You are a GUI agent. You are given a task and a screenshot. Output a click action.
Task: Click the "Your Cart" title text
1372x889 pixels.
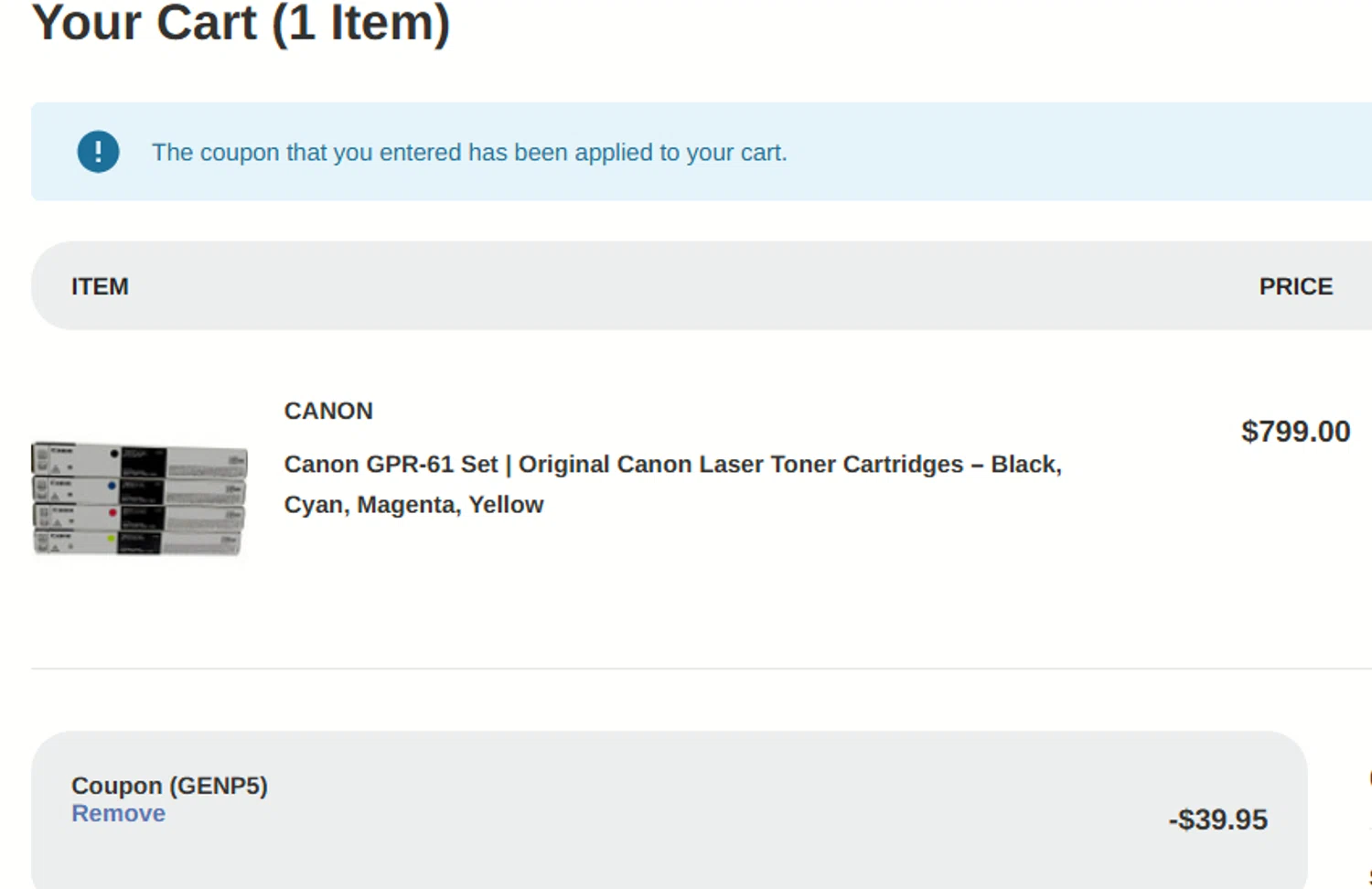pos(145,23)
